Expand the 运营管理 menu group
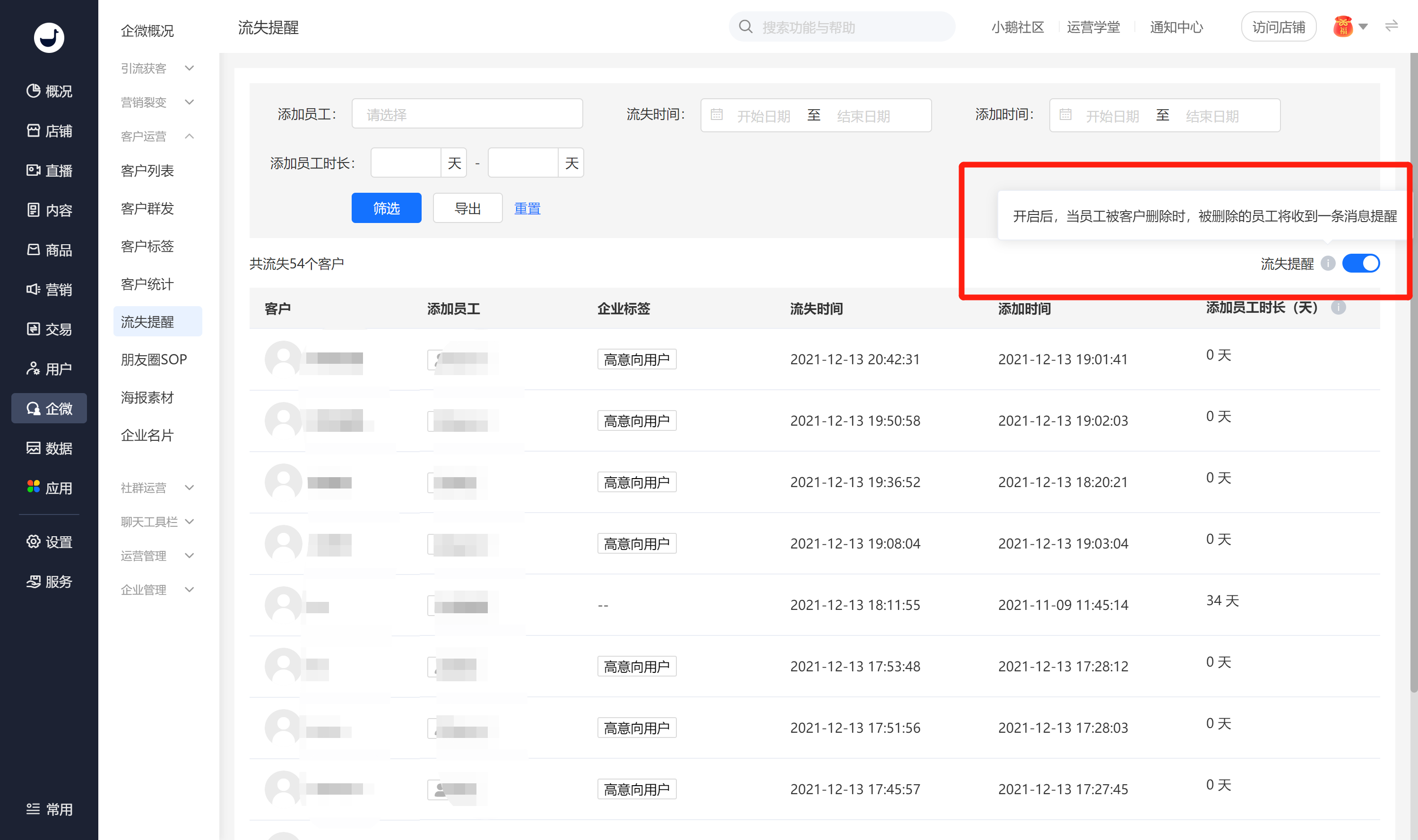Viewport: 1418px width, 840px height. (x=157, y=555)
